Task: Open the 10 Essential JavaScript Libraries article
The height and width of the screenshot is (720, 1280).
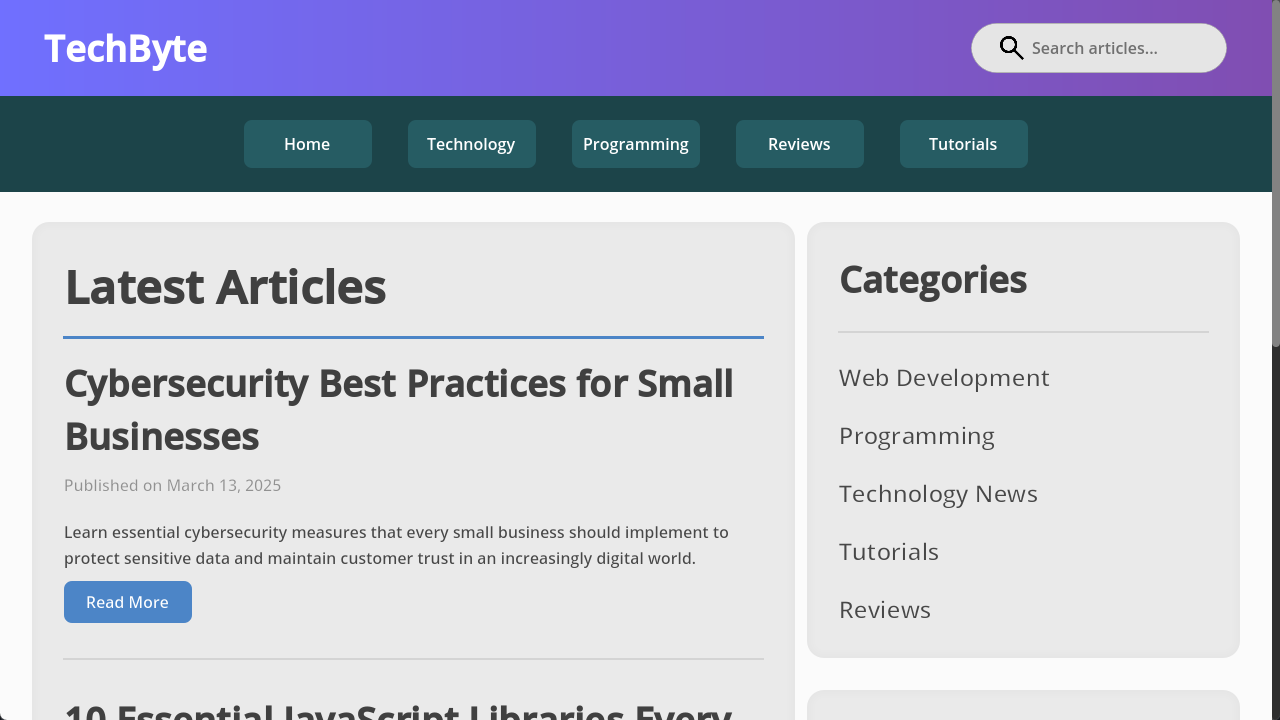Action: point(398,710)
